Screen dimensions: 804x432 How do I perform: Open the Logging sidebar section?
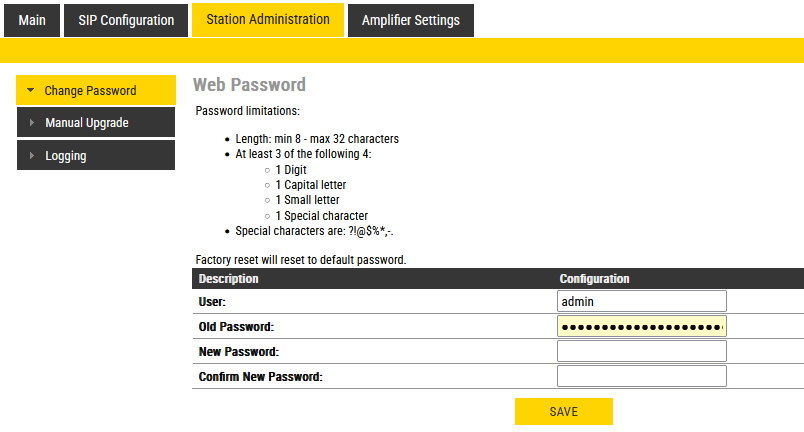click(66, 156)
